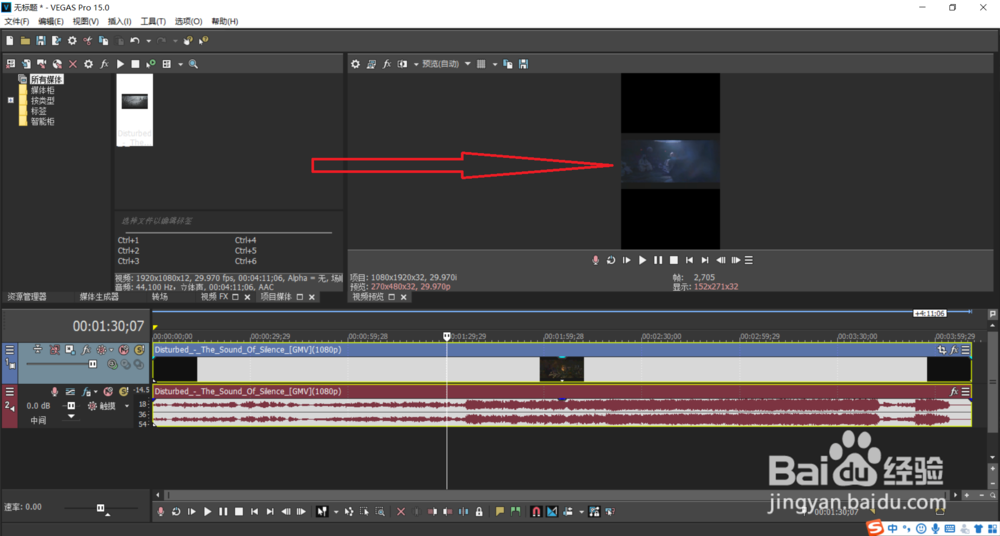This screenshot has width=1000, height=536.
Task: Insert a region with the green icon
Action: tap(515, 511)
